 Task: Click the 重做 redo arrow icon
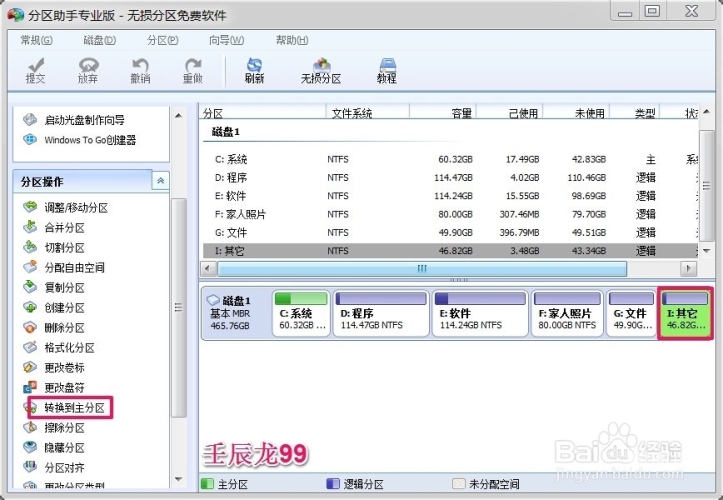(193, 70)
